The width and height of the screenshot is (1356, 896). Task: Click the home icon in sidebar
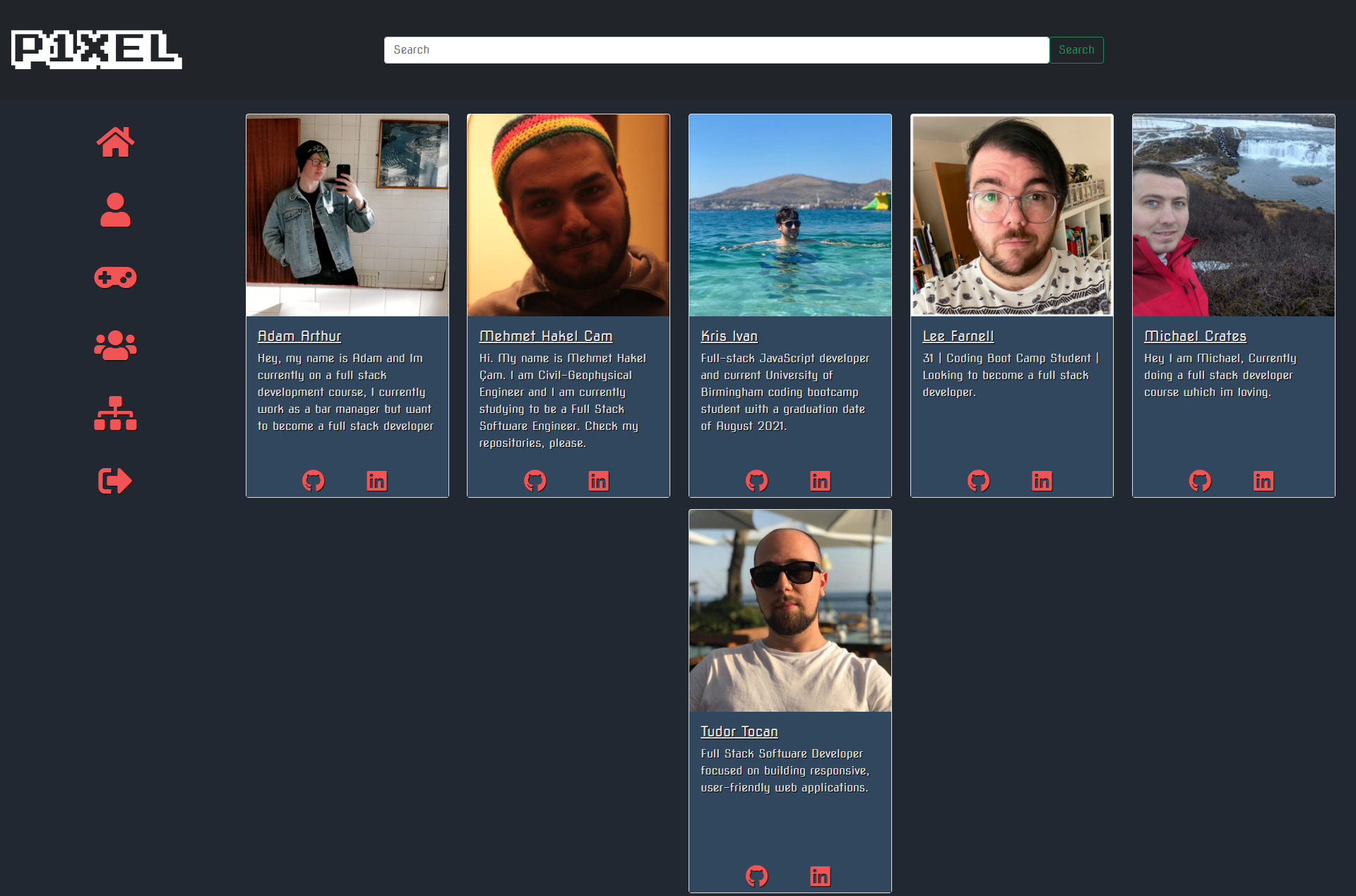coord(115,142)
